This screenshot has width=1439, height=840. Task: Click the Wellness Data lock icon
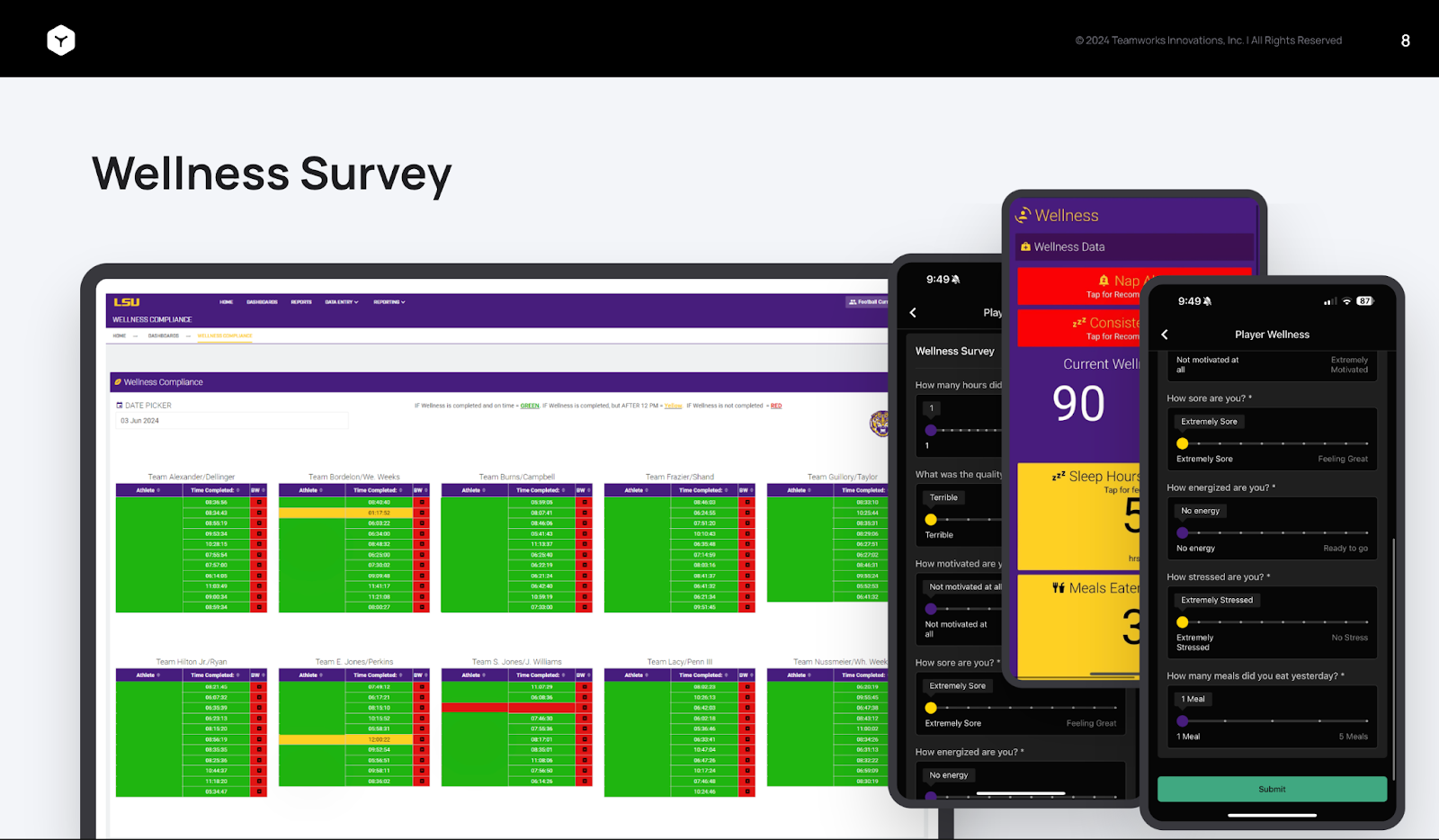(1025, 246)
